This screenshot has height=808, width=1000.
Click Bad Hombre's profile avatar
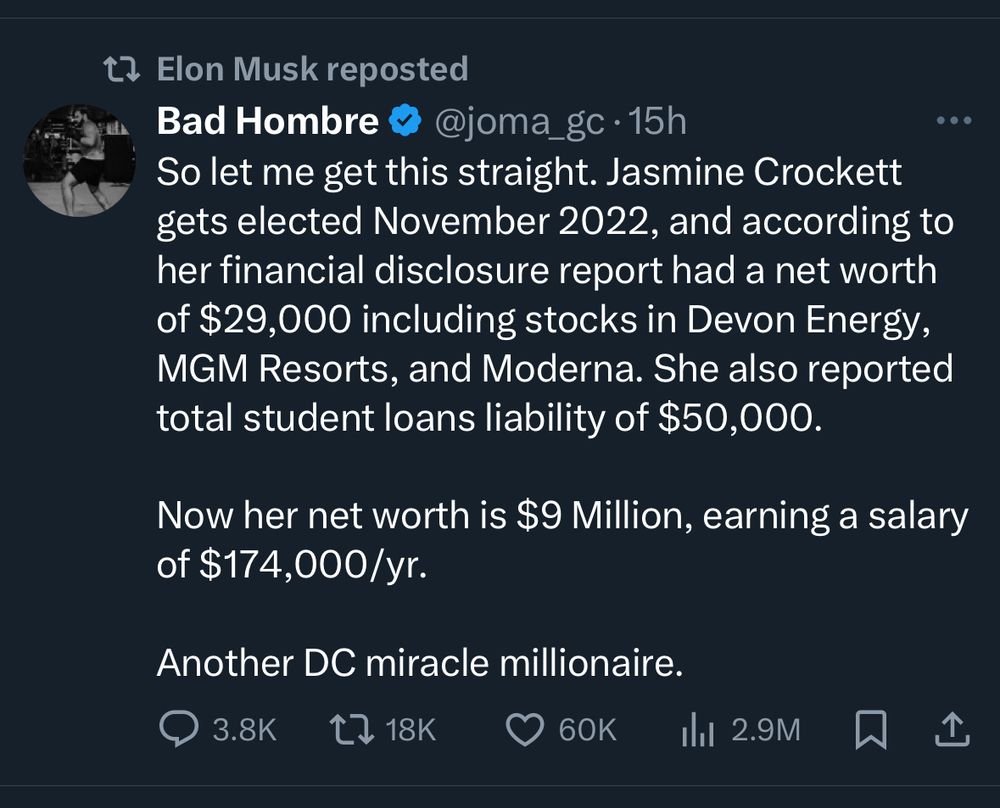(x=78, y=160)
